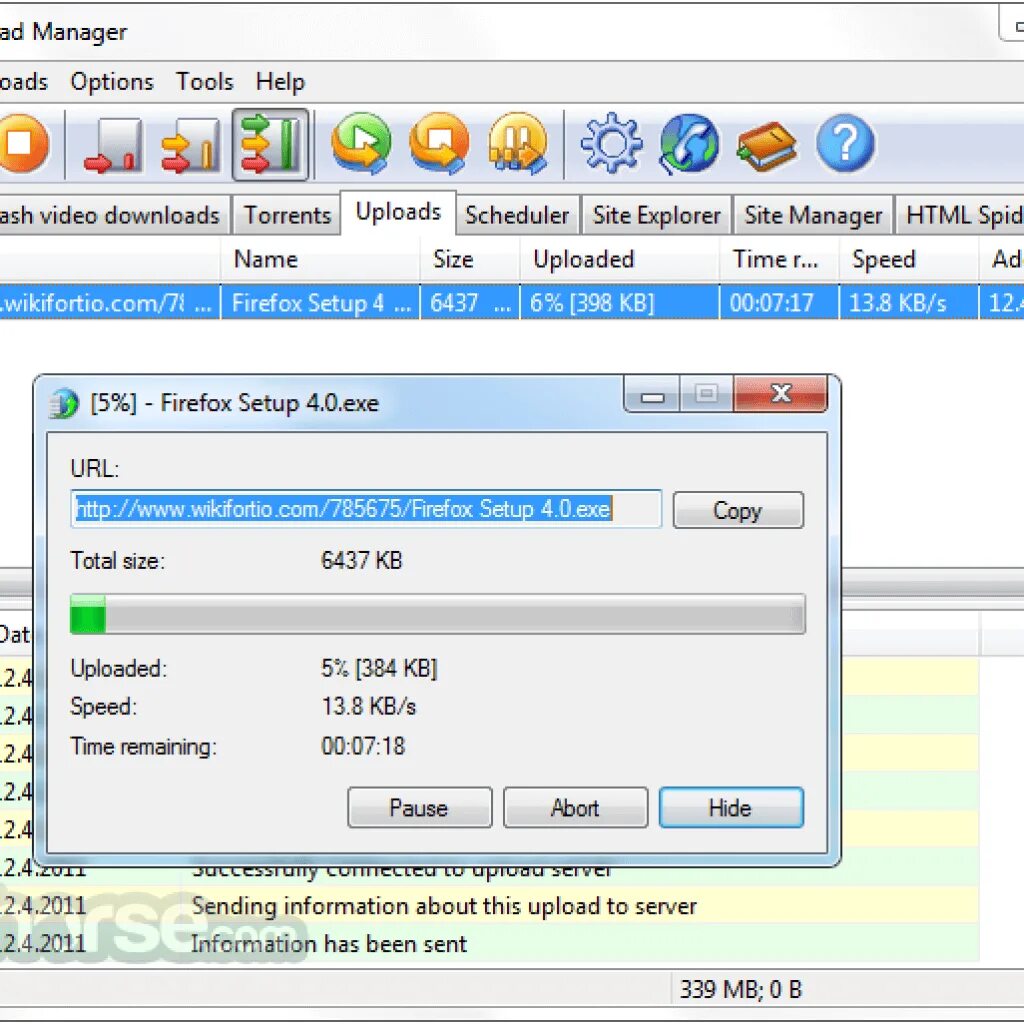Sort uploads by Name column header

[x=320, y=259]
